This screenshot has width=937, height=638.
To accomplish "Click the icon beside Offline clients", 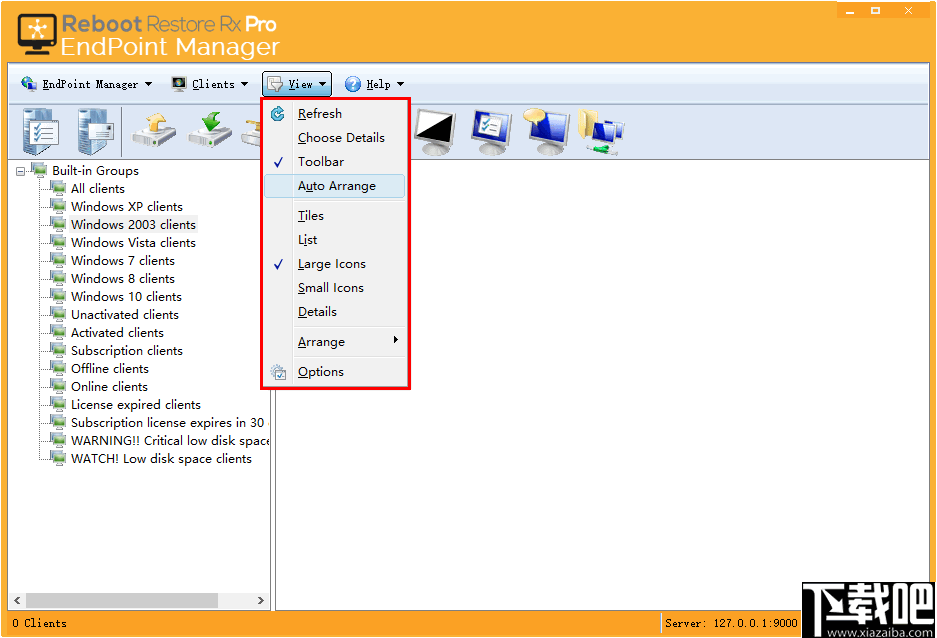I will [x=58, y=368].
